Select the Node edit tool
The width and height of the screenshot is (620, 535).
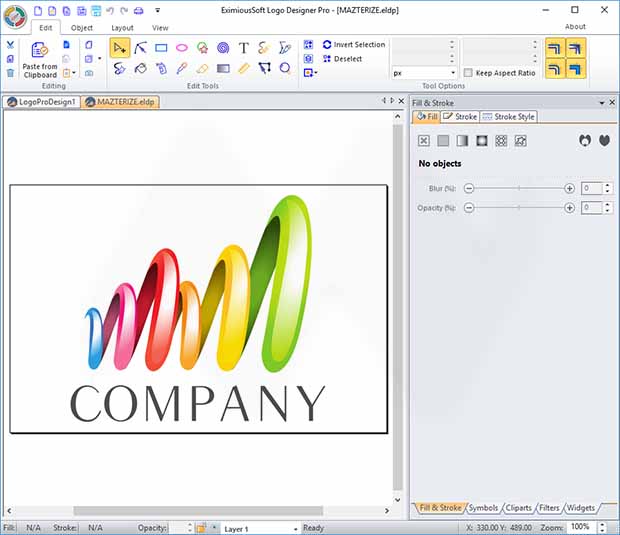140,48
